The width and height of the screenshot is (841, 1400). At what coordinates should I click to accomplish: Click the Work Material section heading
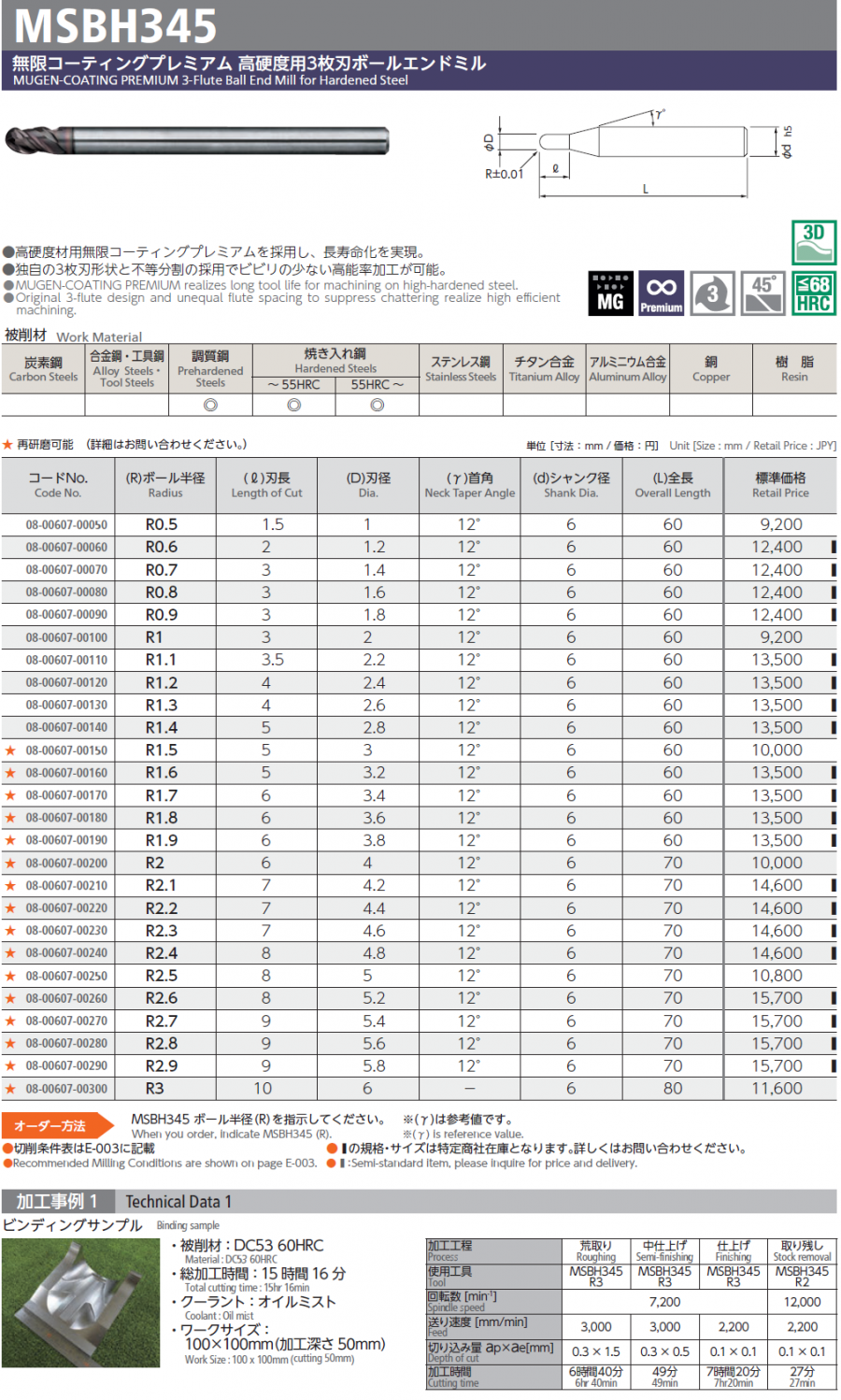(x=73, y=336)
